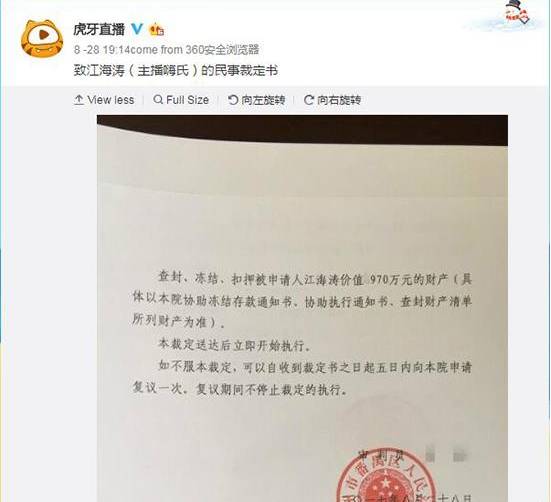Click the clockwise rotate arrow icon
Image resolution: width=551 pixels, height=502 pixels.
pyautogui.click(x=309, y=100)
